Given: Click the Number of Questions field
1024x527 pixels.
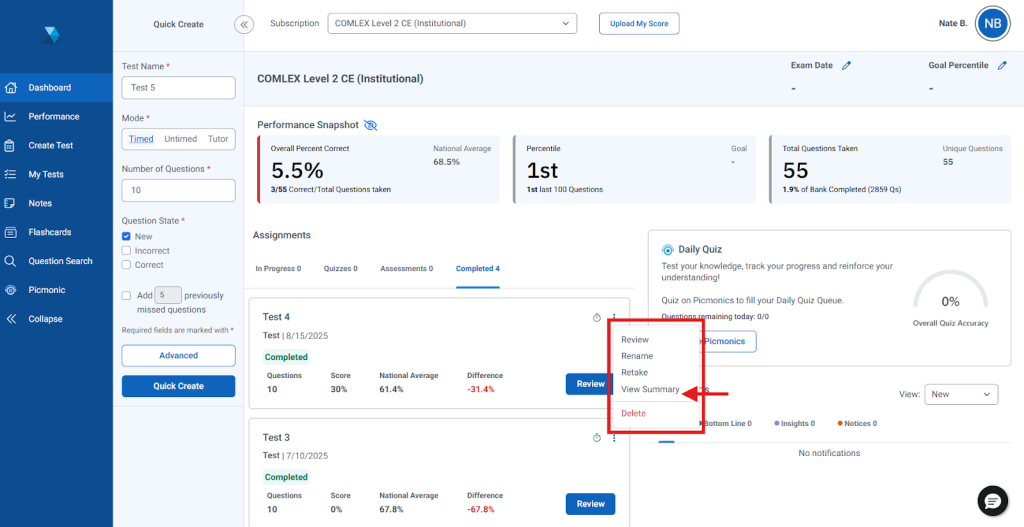Looking at the screenshot, I should [178, 190].
